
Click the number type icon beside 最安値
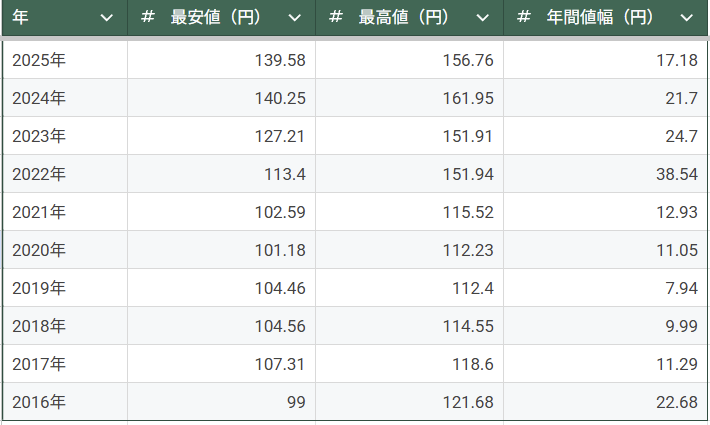148,18
